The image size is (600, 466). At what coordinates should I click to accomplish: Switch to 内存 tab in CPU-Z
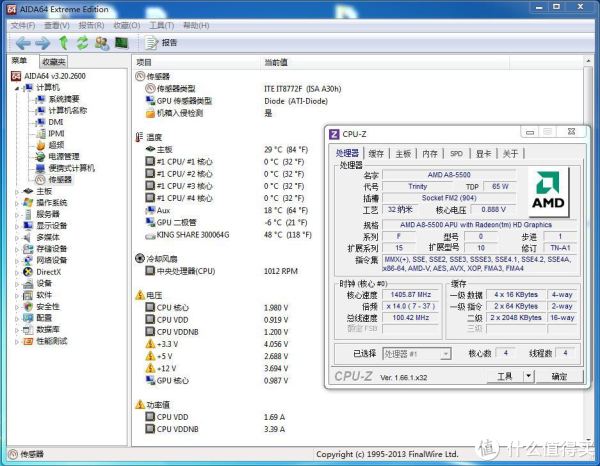click(430, 154)
